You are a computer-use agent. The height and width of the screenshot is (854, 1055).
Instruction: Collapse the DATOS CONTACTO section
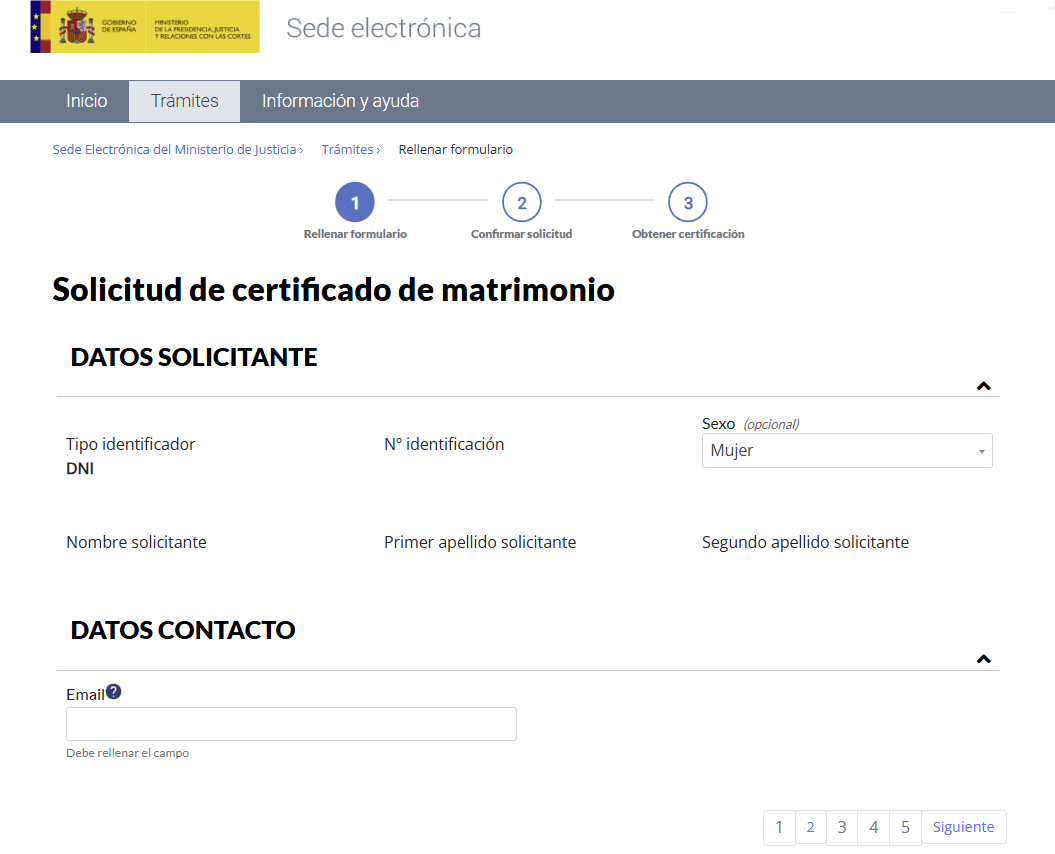pos(983,658)
